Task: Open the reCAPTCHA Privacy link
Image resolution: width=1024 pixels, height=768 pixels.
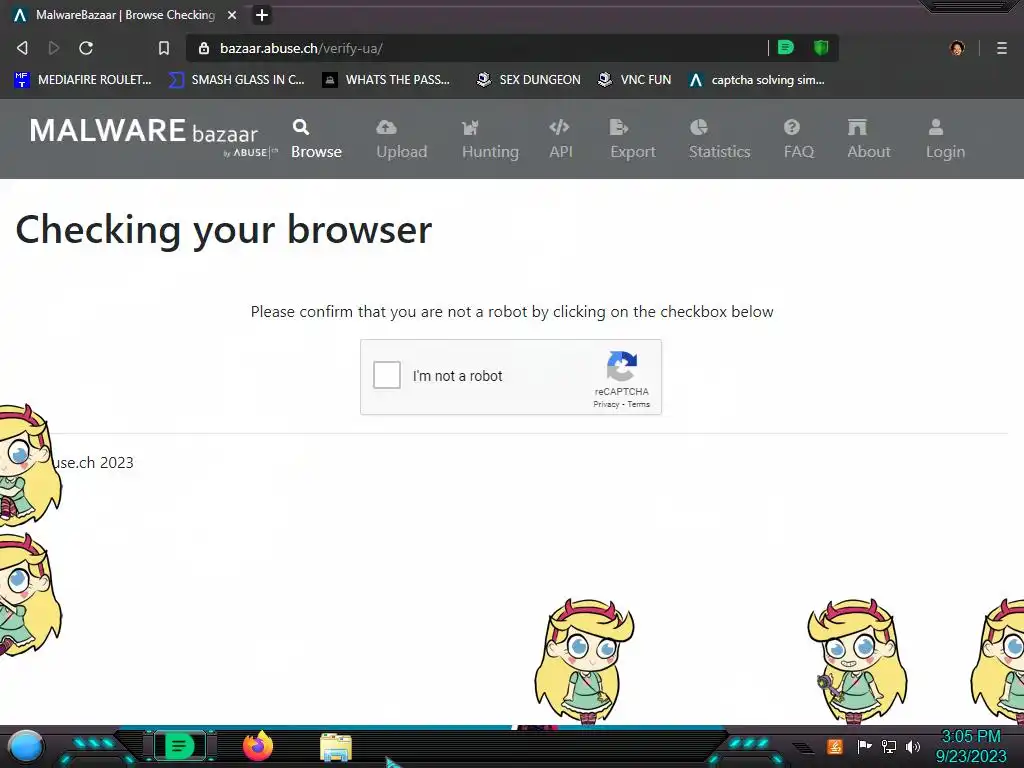Action: (606, 404)
